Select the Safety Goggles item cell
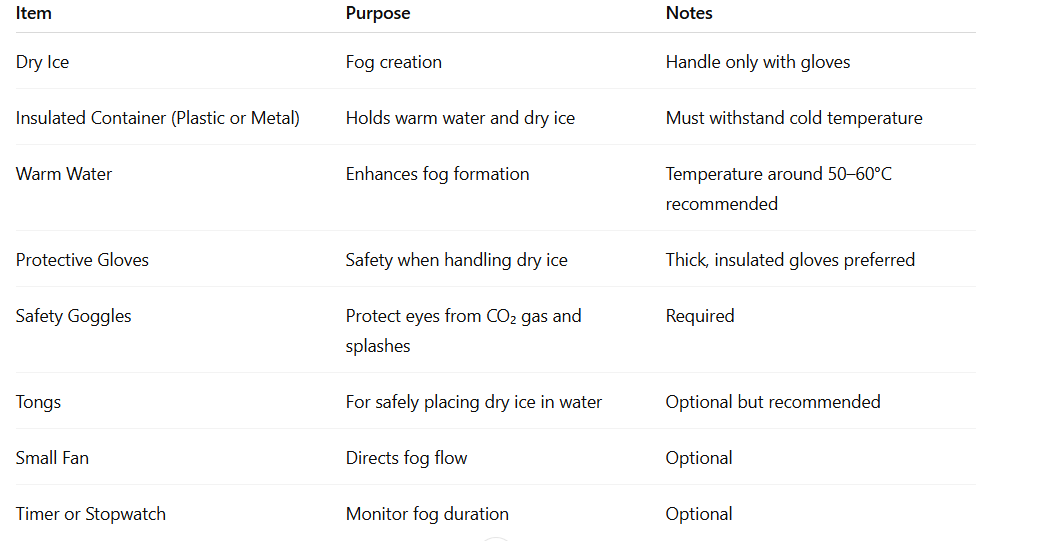Viewport: 1058px width, 541px height. (74, 316)
